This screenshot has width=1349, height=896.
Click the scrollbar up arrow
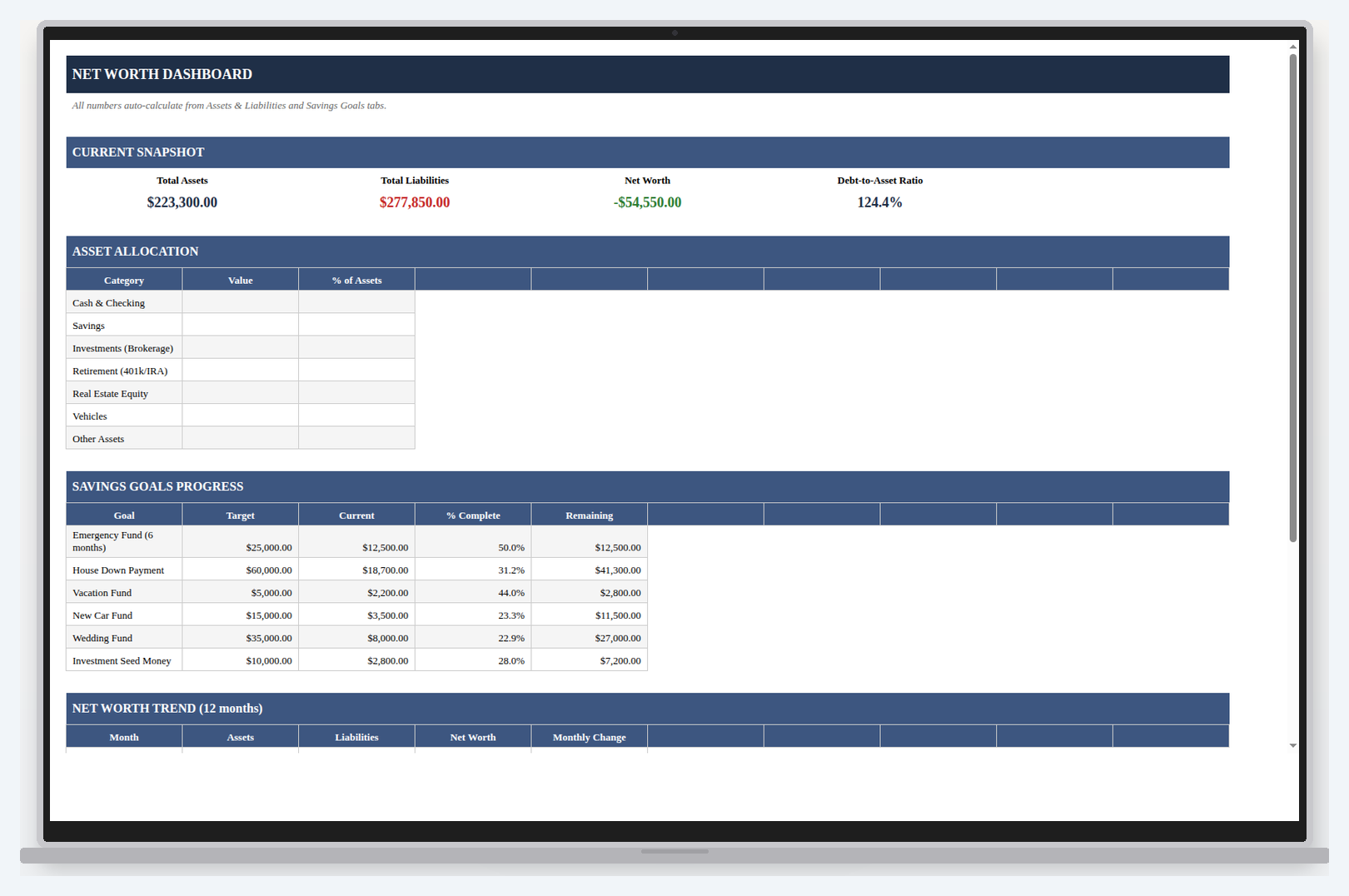tap(1293, 47)
